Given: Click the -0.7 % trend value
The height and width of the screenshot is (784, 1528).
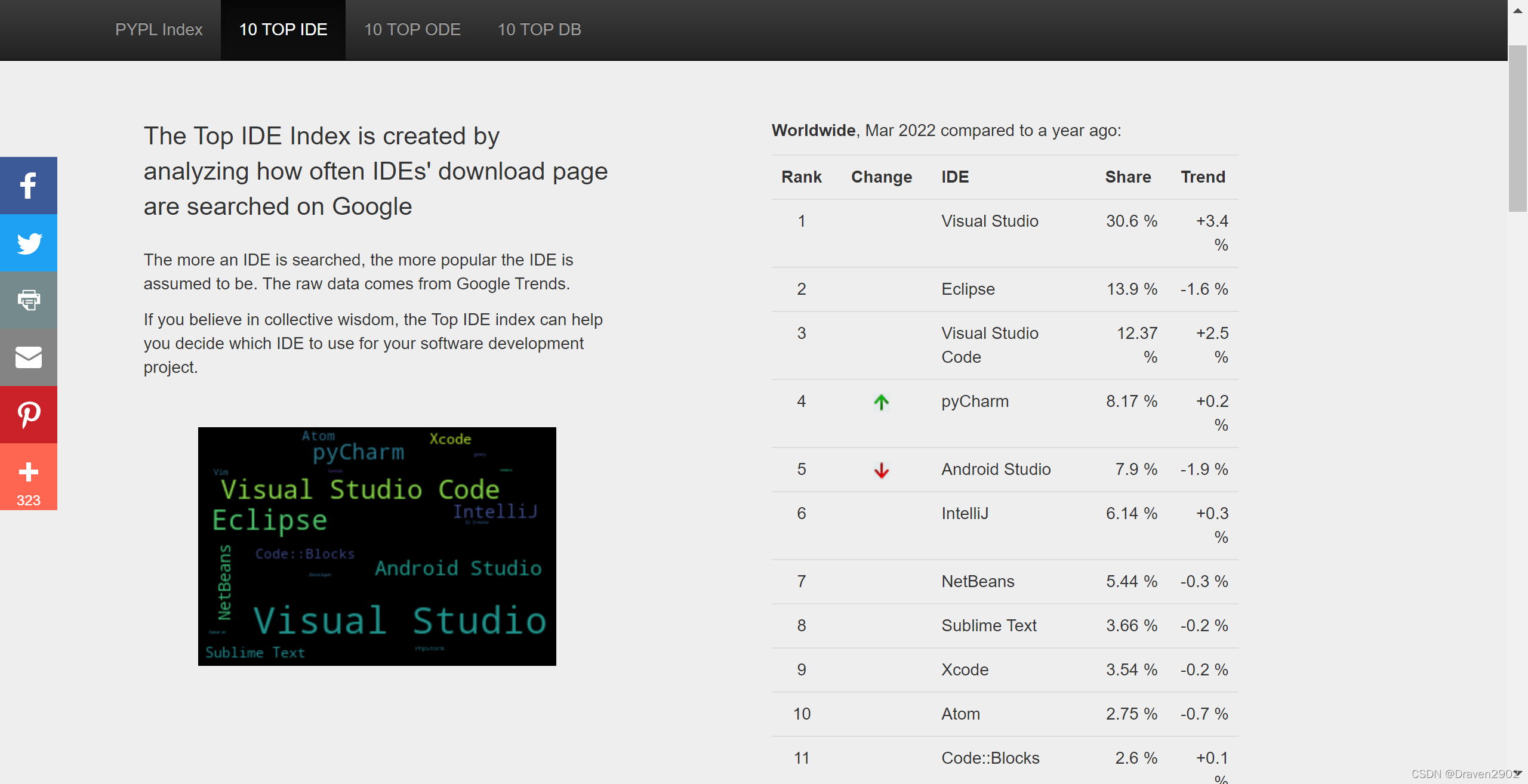Looking at the screenshot, I should tap(1204, 714).
